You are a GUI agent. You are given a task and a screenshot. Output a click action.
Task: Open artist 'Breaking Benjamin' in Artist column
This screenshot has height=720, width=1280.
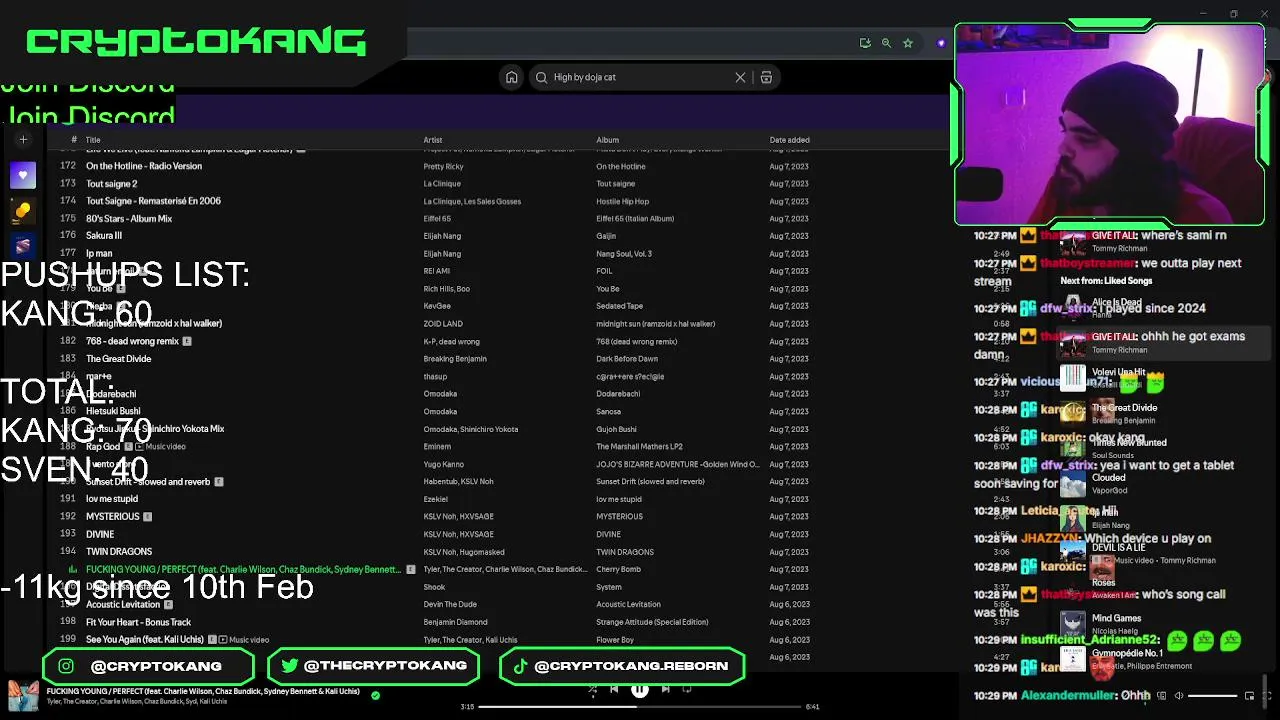point(454,359)
